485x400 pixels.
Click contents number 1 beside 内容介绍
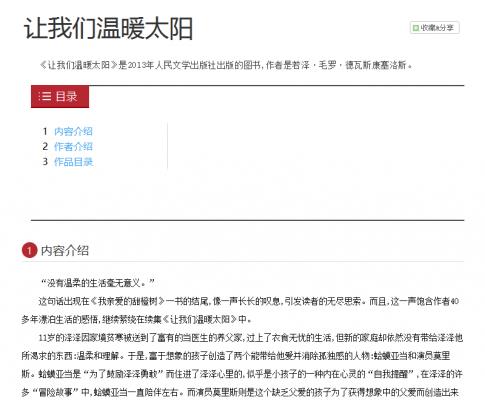point(45,131)
